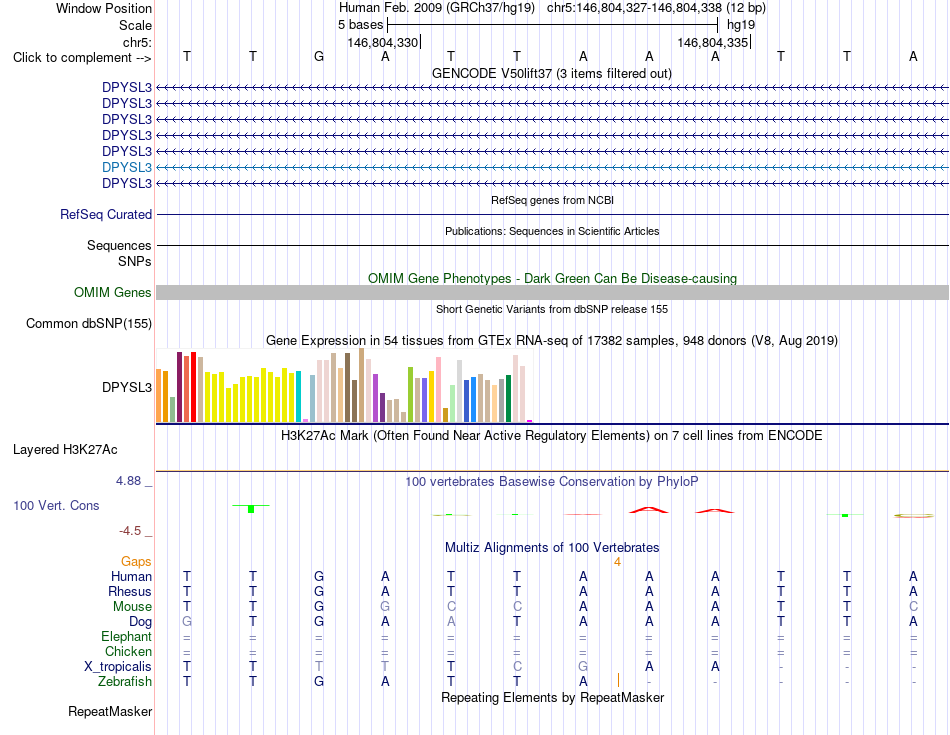This screenshot has width=950, height=735.
Task: Click the 146,804,330 coordinate marker
Action: tap(382, 42)
